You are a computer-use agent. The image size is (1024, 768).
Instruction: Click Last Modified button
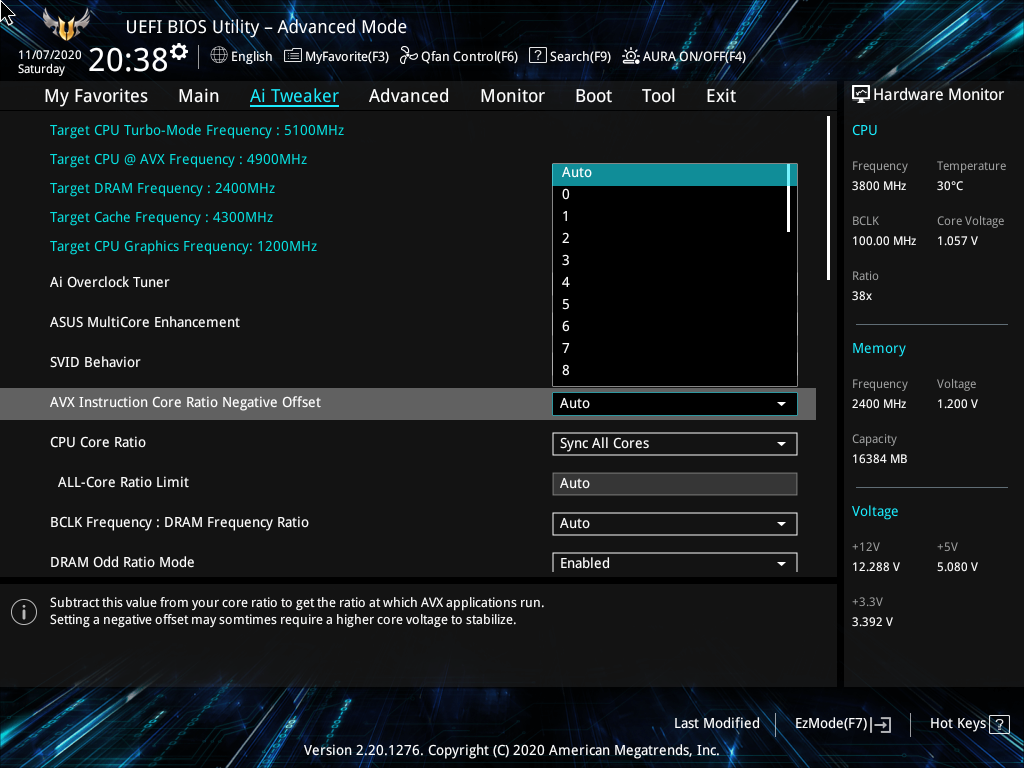pos(716,724)
